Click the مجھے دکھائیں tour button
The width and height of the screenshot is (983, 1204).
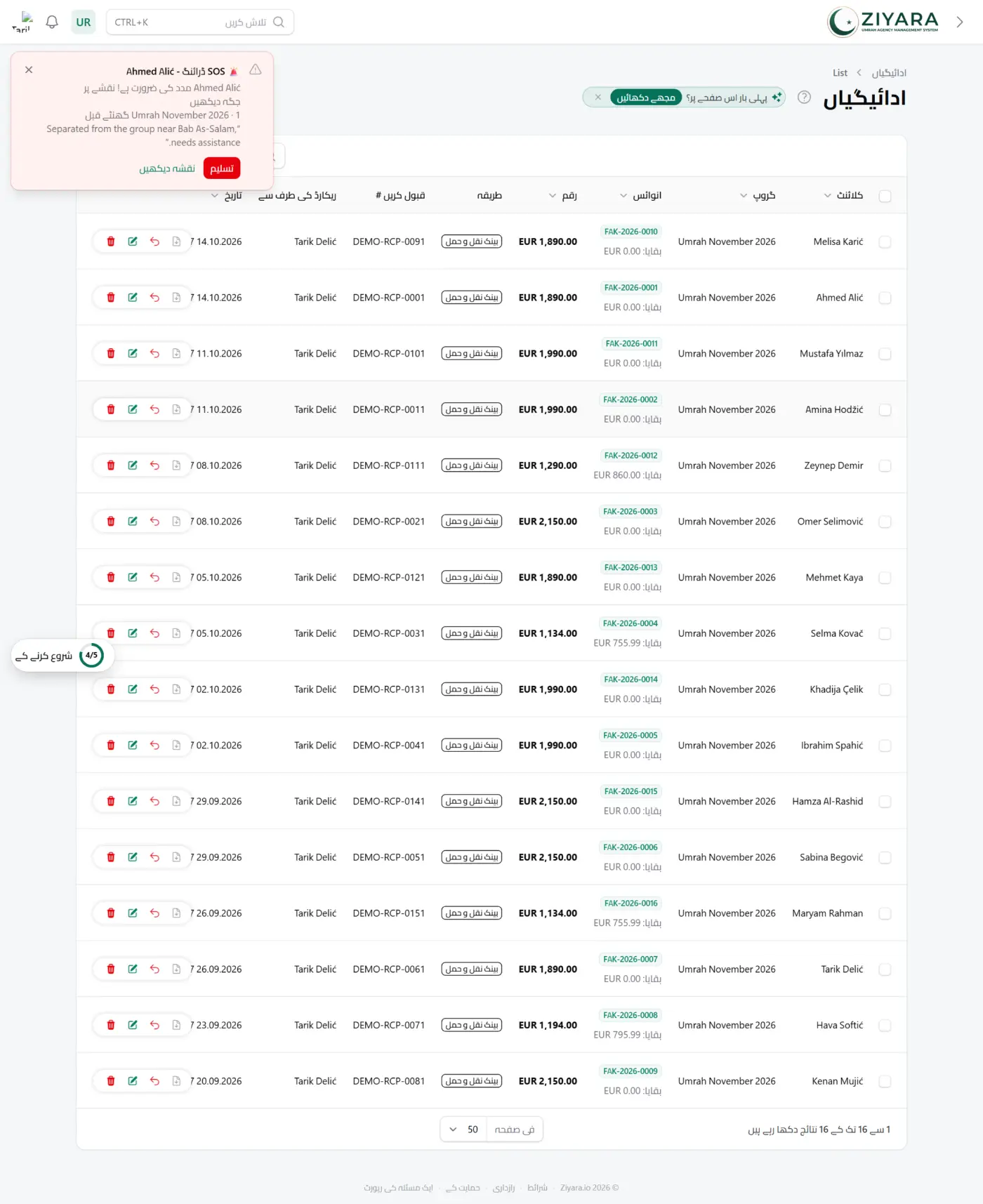coord(646,98)
